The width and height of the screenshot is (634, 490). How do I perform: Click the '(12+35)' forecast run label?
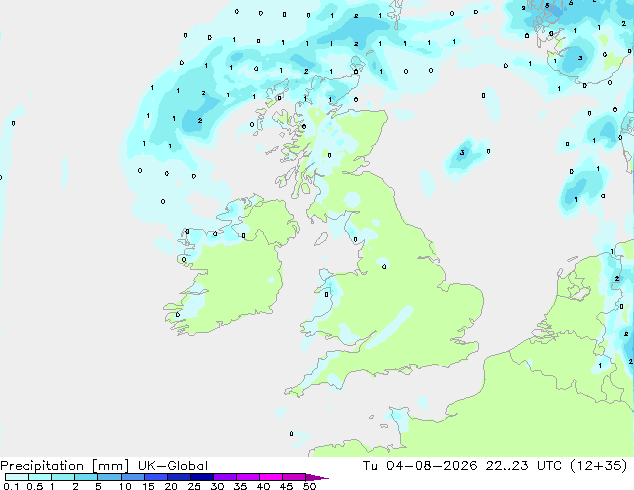point(598,466)
